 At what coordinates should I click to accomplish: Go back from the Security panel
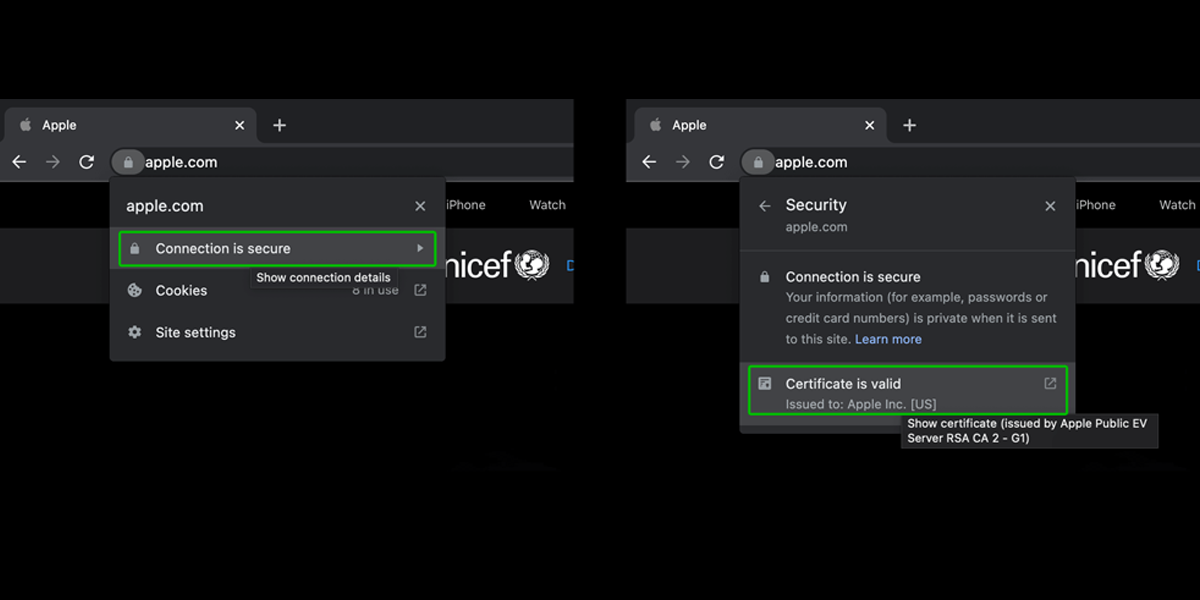[765, 206]
